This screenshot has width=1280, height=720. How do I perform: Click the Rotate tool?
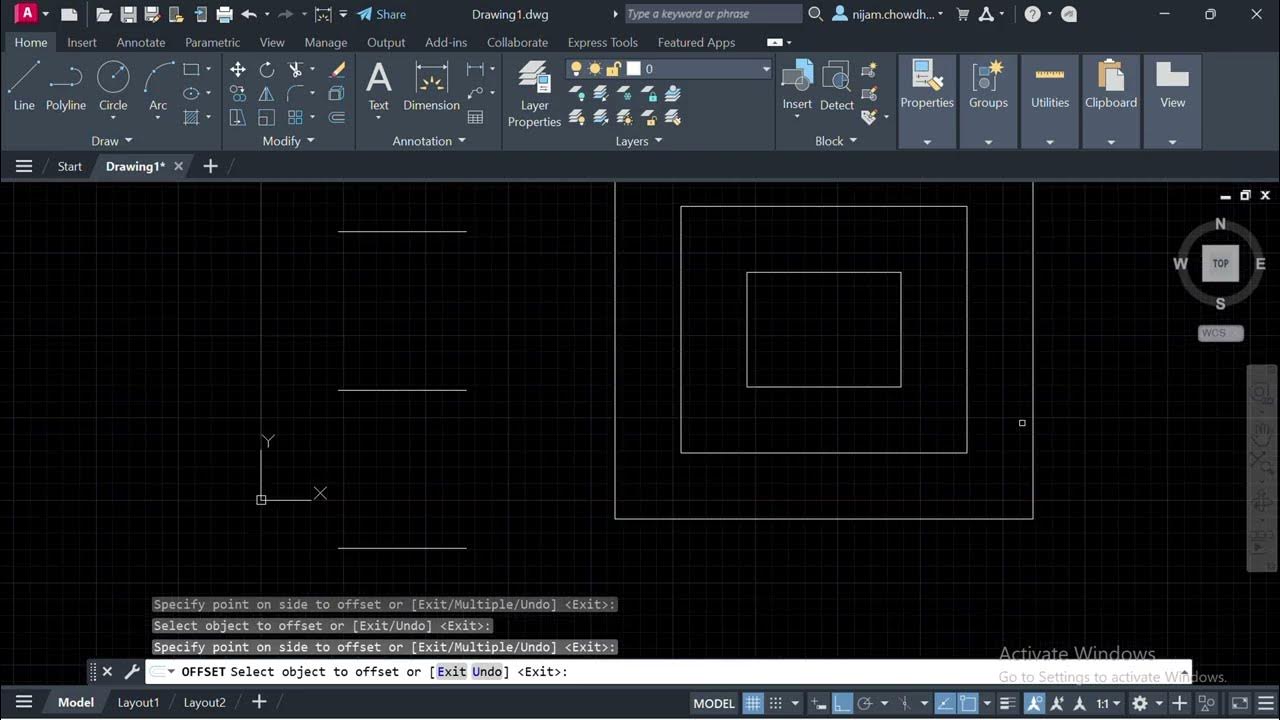[267, 69]
